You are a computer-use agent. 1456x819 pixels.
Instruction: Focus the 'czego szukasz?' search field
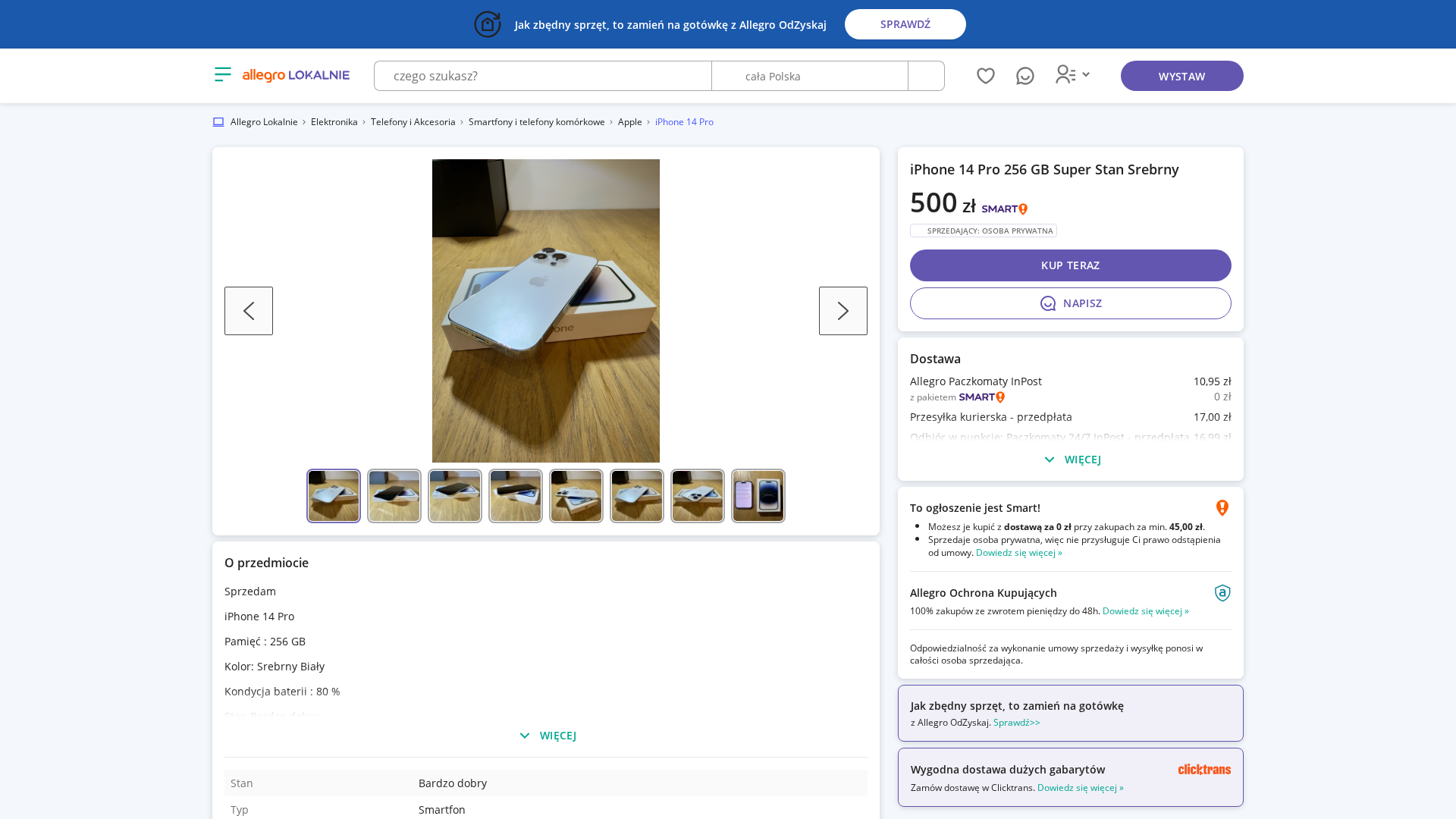543,76
